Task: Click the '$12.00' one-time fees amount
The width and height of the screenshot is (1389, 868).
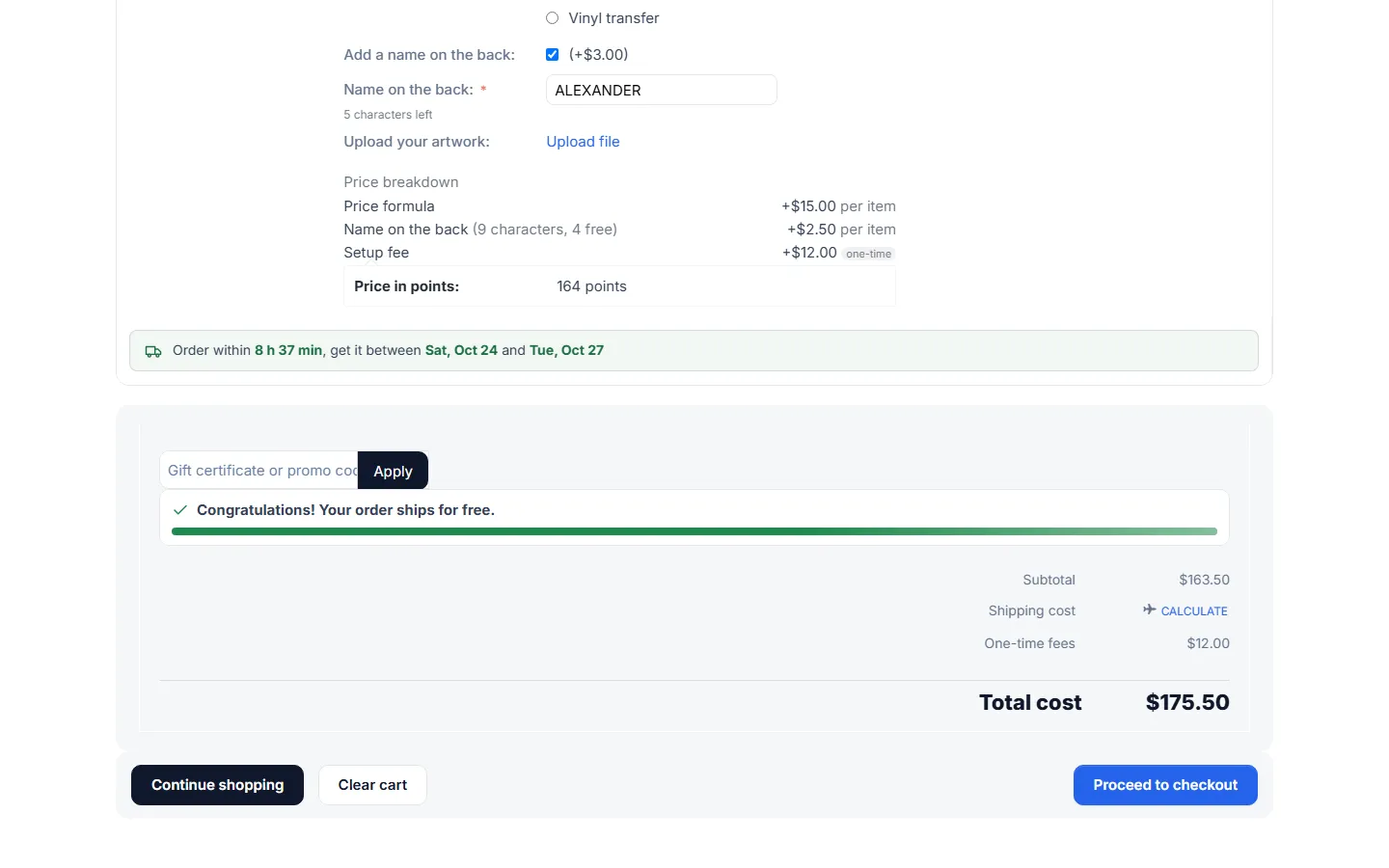Action: point(1208,643)
